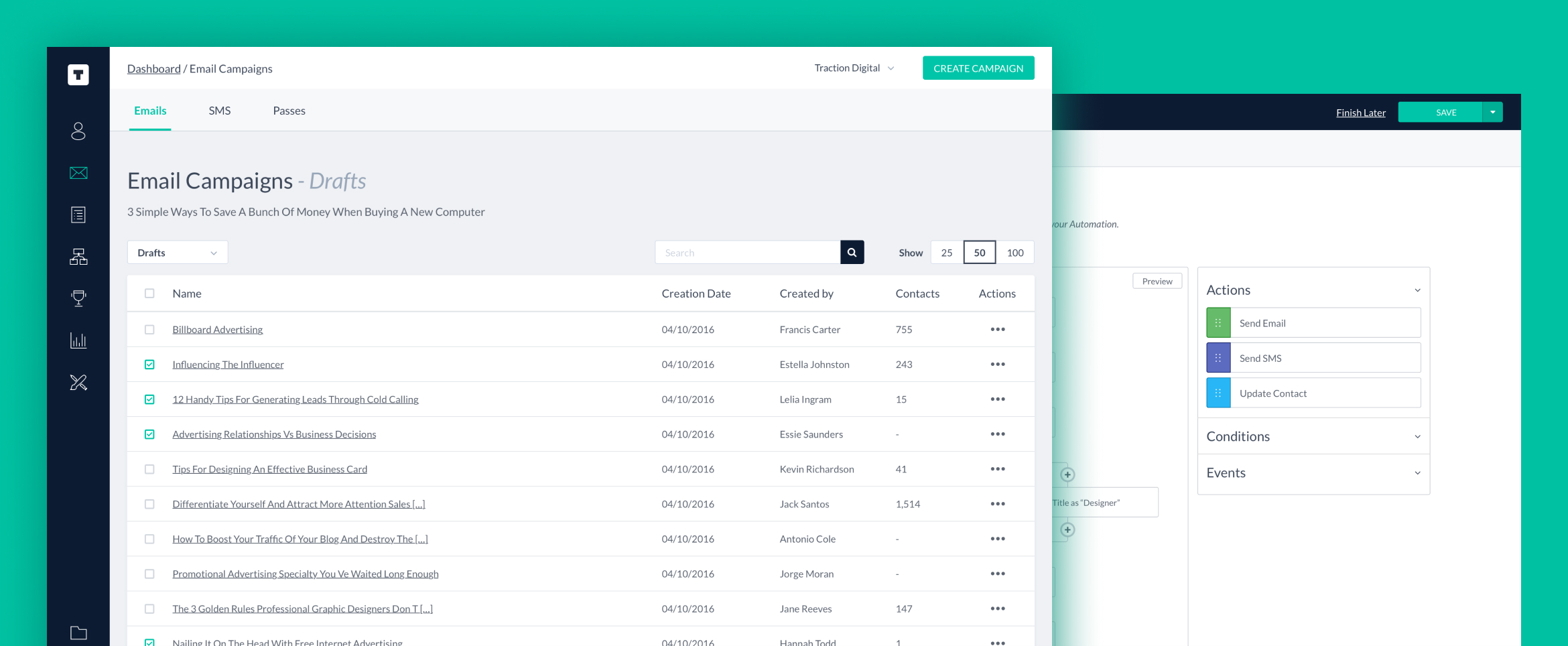Open actions menu for Billboard Advertising row
The height and width of the screenshot is (646, 1568).
[x=998, y=330]
